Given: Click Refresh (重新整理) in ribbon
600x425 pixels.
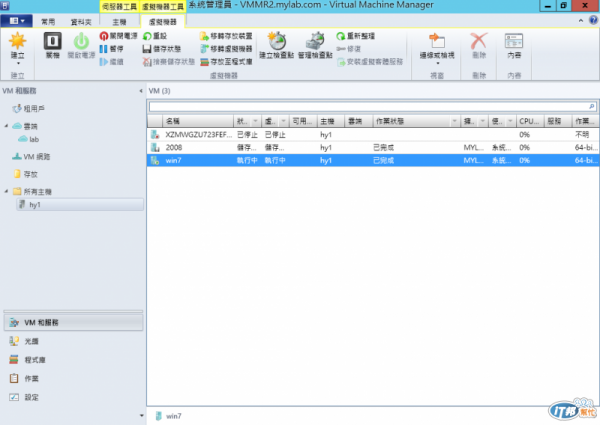Looking at the screenshot, I should (x=355, y=36).
